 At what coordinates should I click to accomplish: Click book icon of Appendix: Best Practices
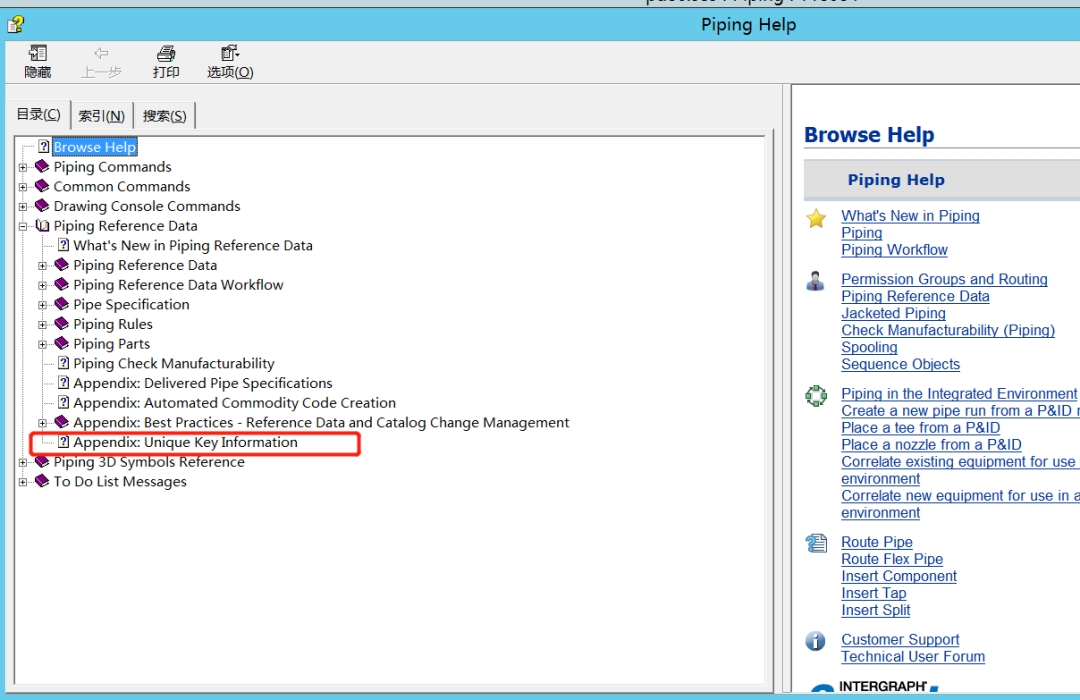(62, 422)
